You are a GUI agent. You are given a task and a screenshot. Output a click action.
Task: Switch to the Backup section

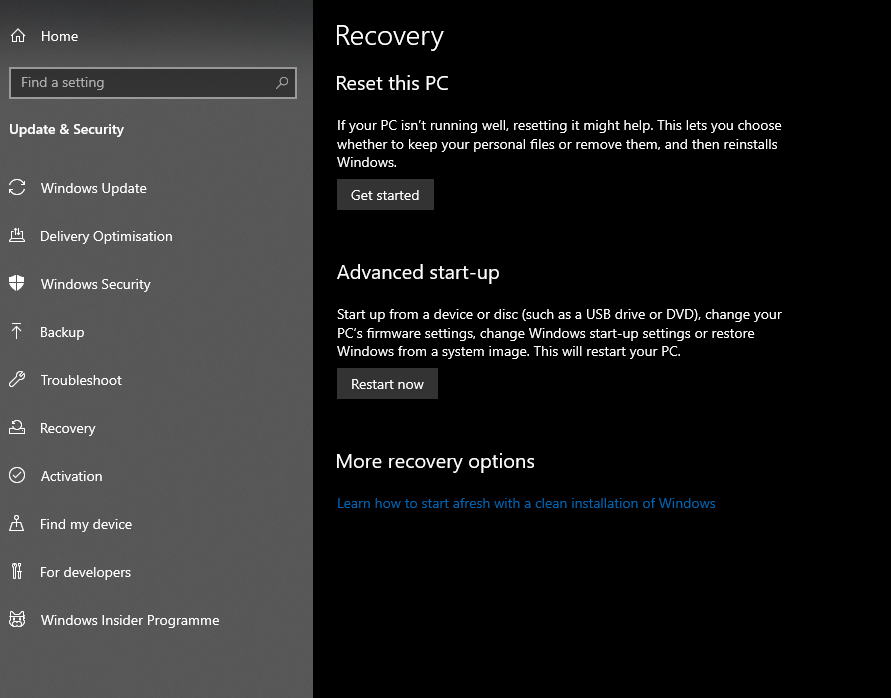[x=62, y=332]
